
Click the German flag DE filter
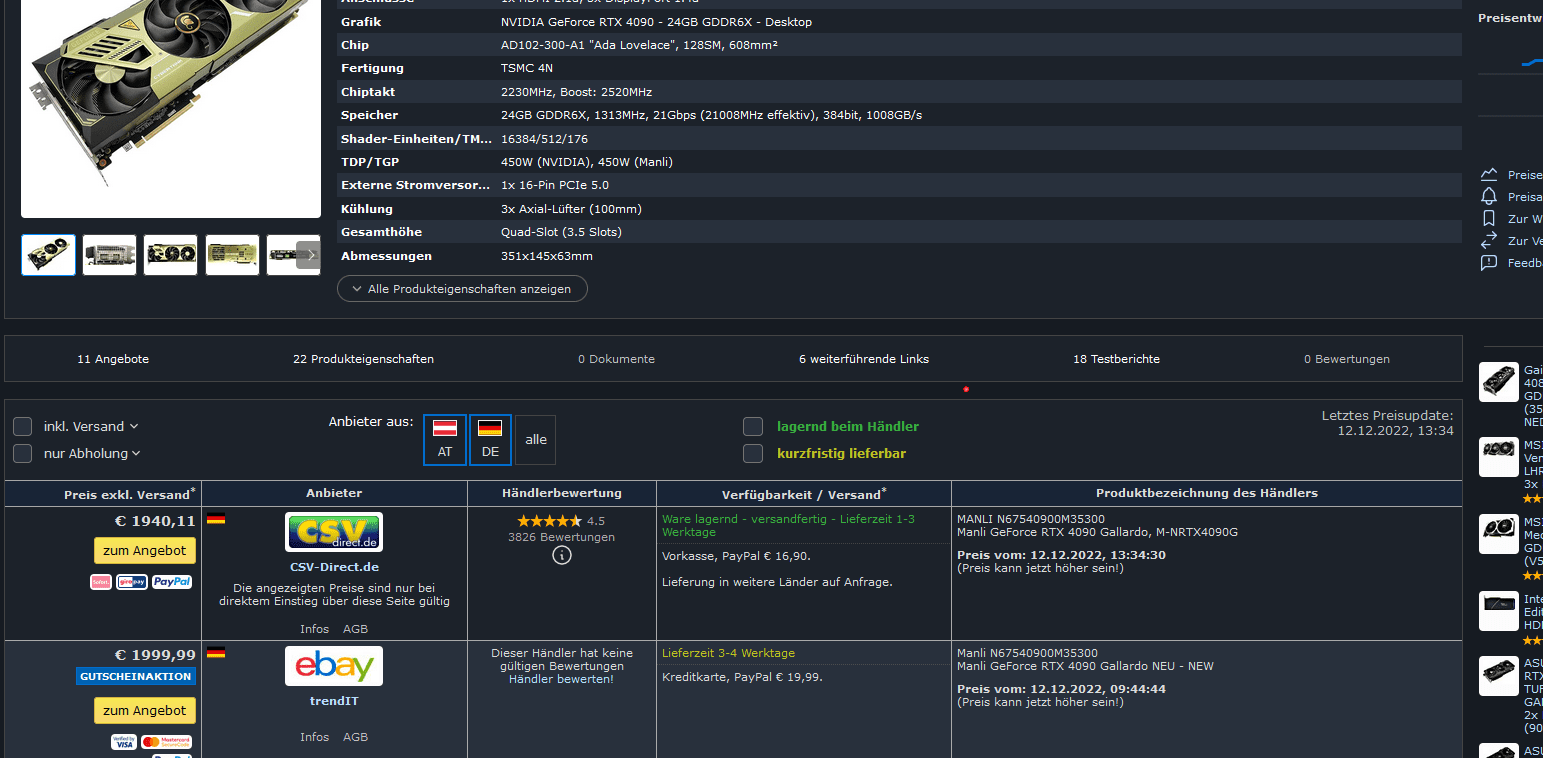pos(490,440)
